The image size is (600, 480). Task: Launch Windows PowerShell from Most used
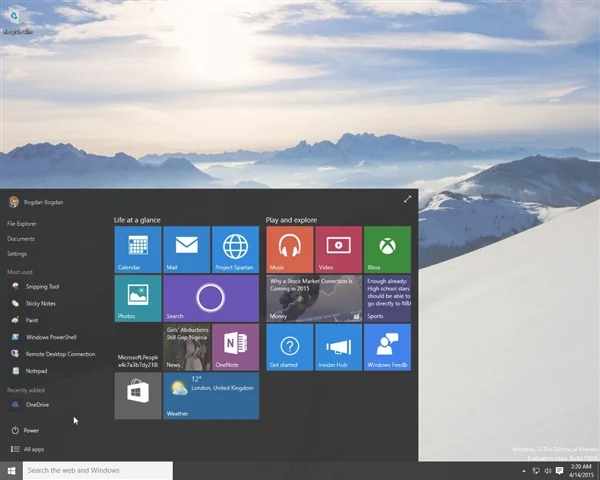[x=44, y=337]
